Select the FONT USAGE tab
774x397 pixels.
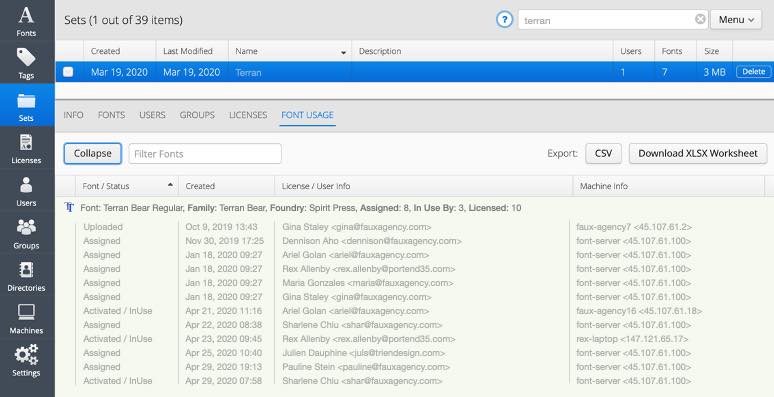click(308, 115)
